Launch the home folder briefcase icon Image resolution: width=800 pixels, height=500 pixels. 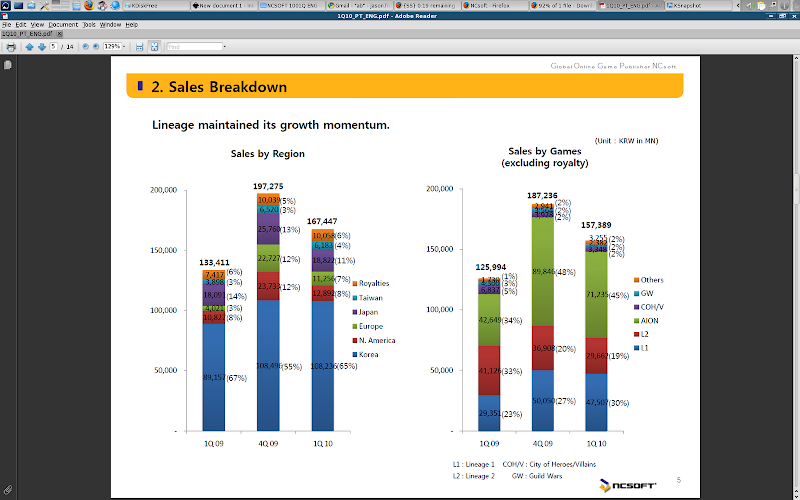pyautogui.click(x=31, y=6)
